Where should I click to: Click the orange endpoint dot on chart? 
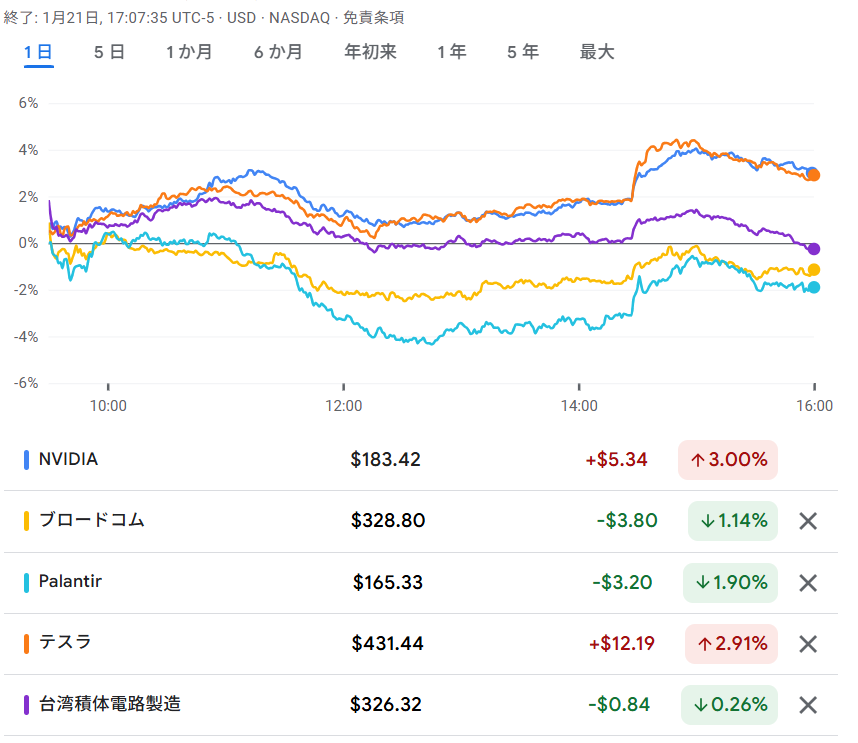coord(814,175)
